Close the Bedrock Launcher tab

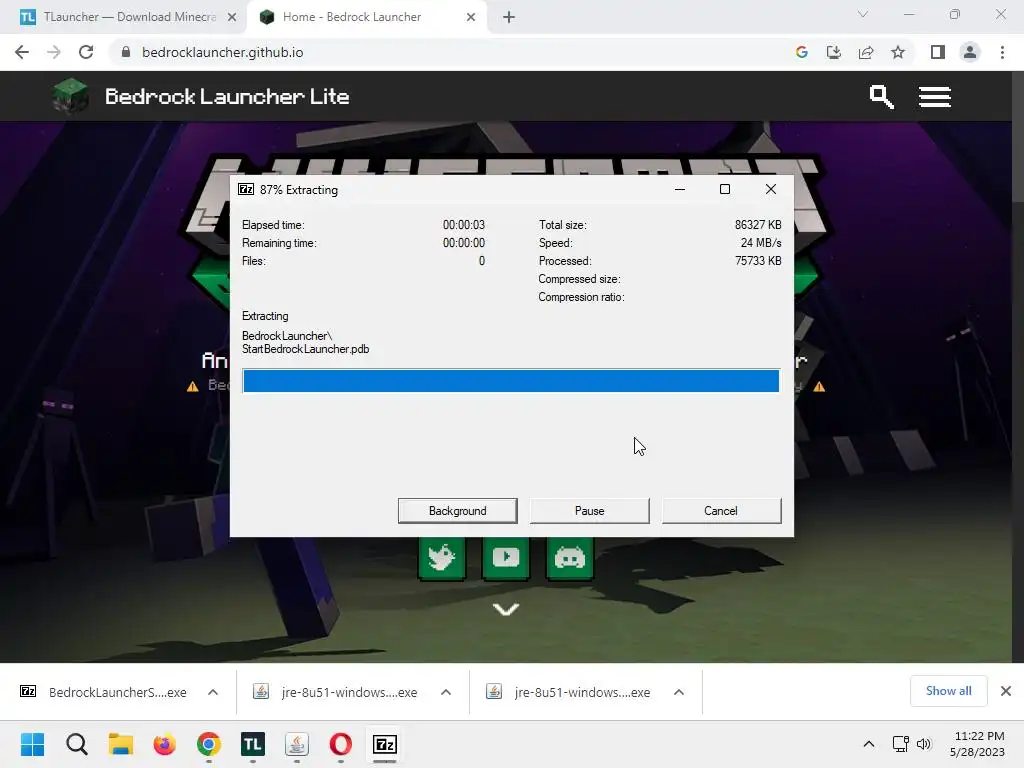click(x=471, y=18)
